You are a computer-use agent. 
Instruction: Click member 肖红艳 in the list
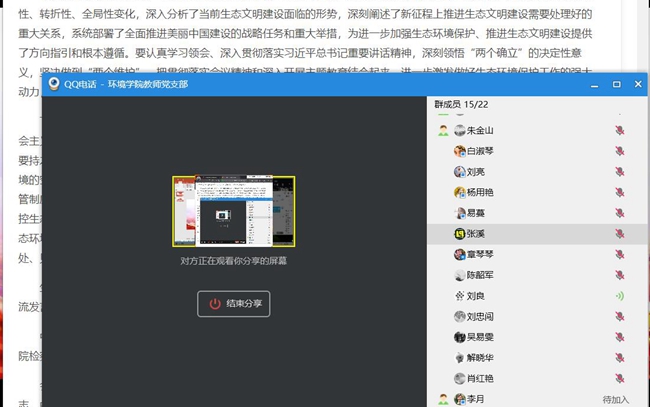[x=480, y=379]
